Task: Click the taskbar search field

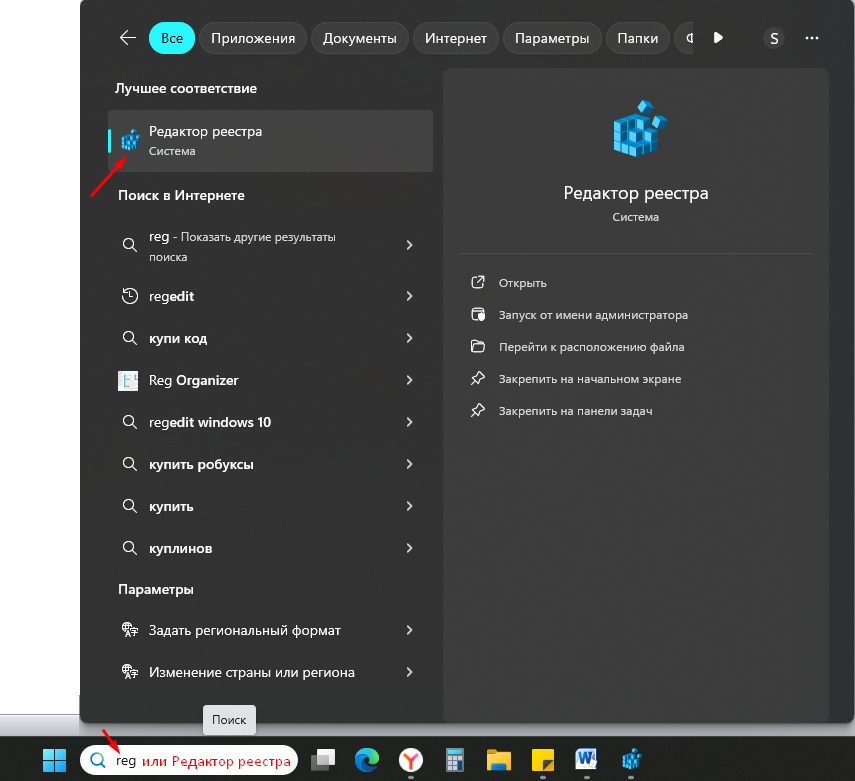Action: point(189,760)
